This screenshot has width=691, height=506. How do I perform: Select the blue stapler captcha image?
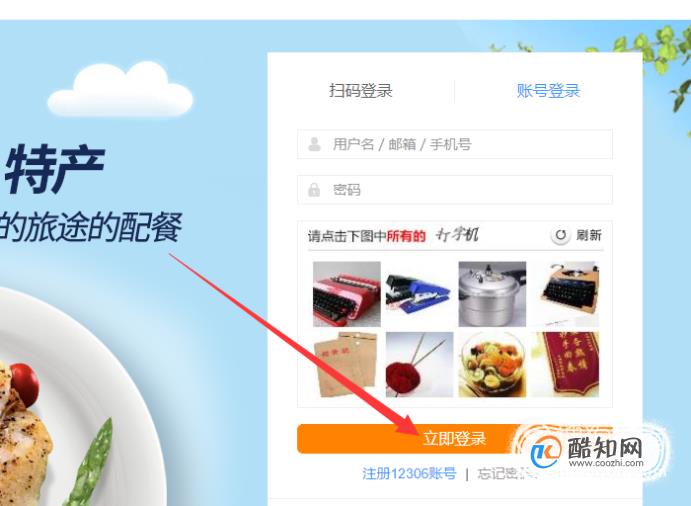419,294
